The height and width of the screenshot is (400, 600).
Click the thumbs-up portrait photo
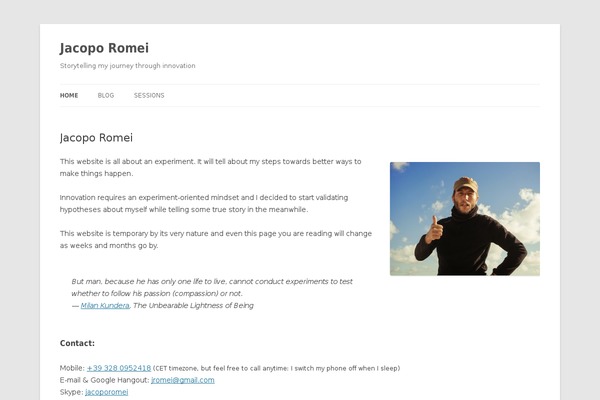[x=465, y=219]
